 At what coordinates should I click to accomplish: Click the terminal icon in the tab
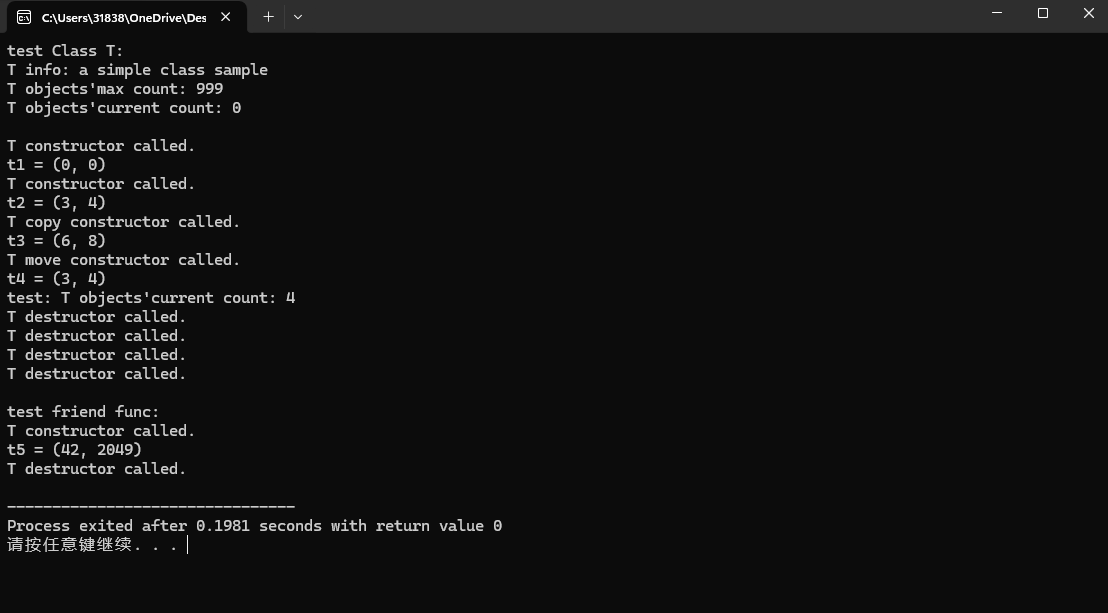(24, 18)
